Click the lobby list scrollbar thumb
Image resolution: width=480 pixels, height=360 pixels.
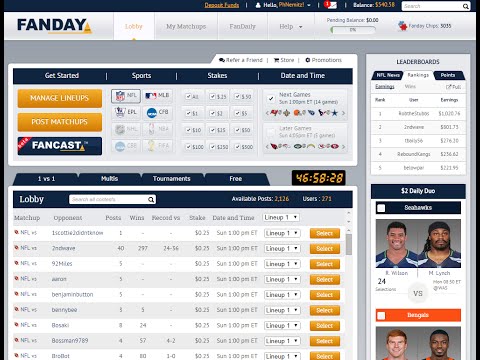tap(349, 244)
